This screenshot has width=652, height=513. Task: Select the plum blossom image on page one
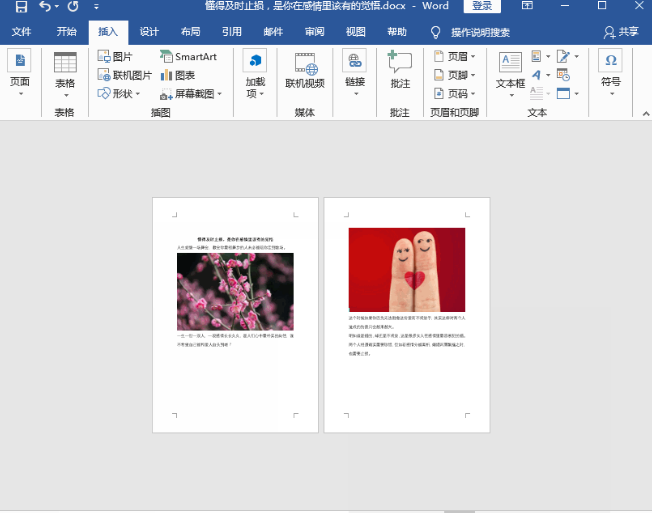pos(235,291)
